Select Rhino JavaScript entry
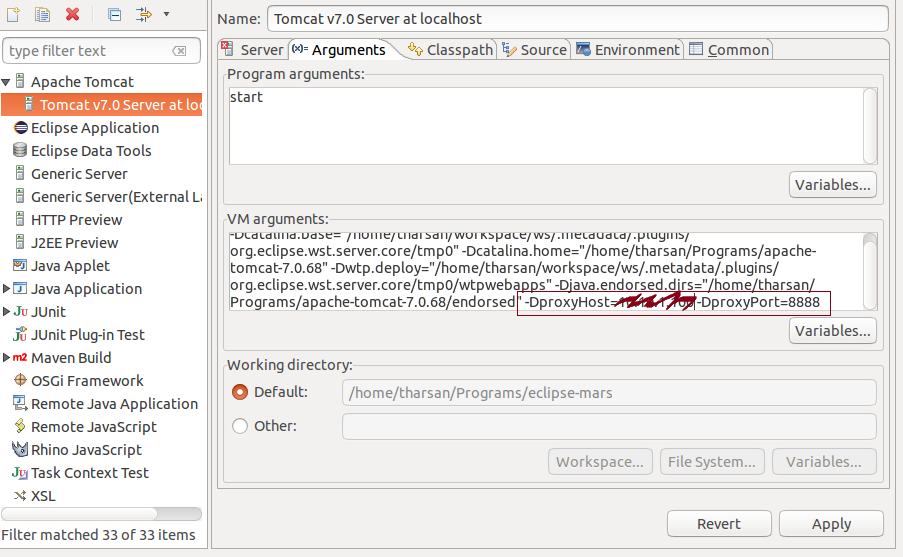This screenshot has width=903, height=557. (x=86, y=450)
